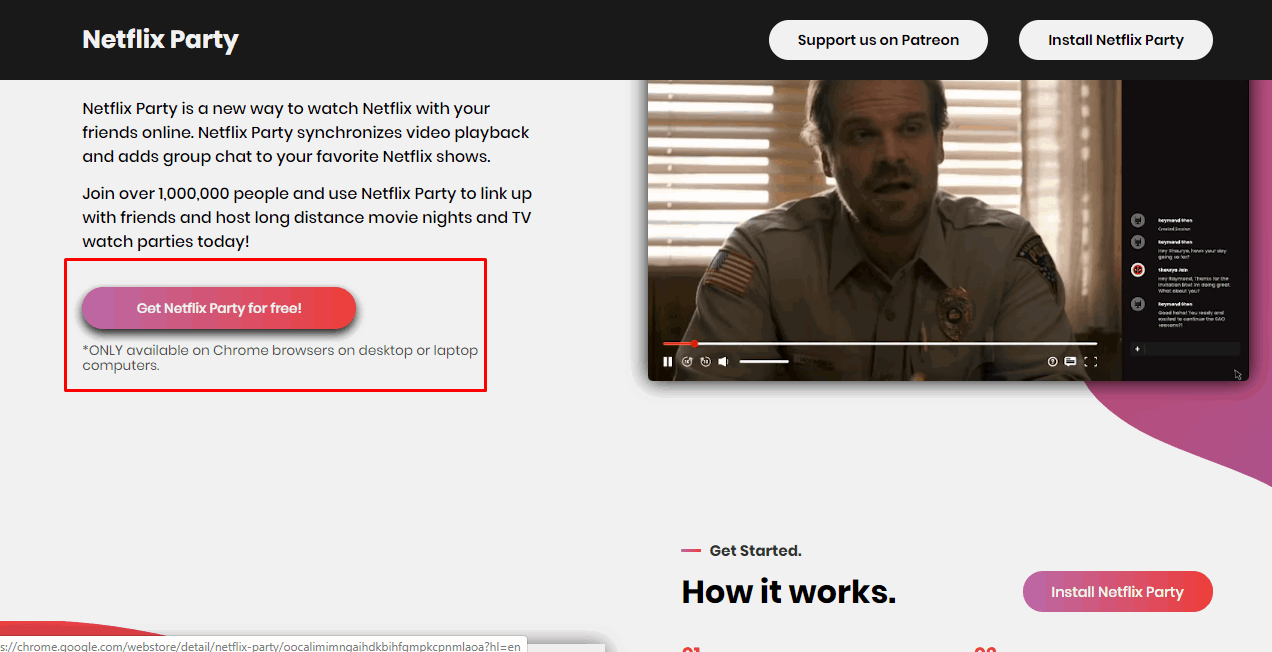Click the player volume slider
The width and height of the screenshot is (1272, 652).
764,362
